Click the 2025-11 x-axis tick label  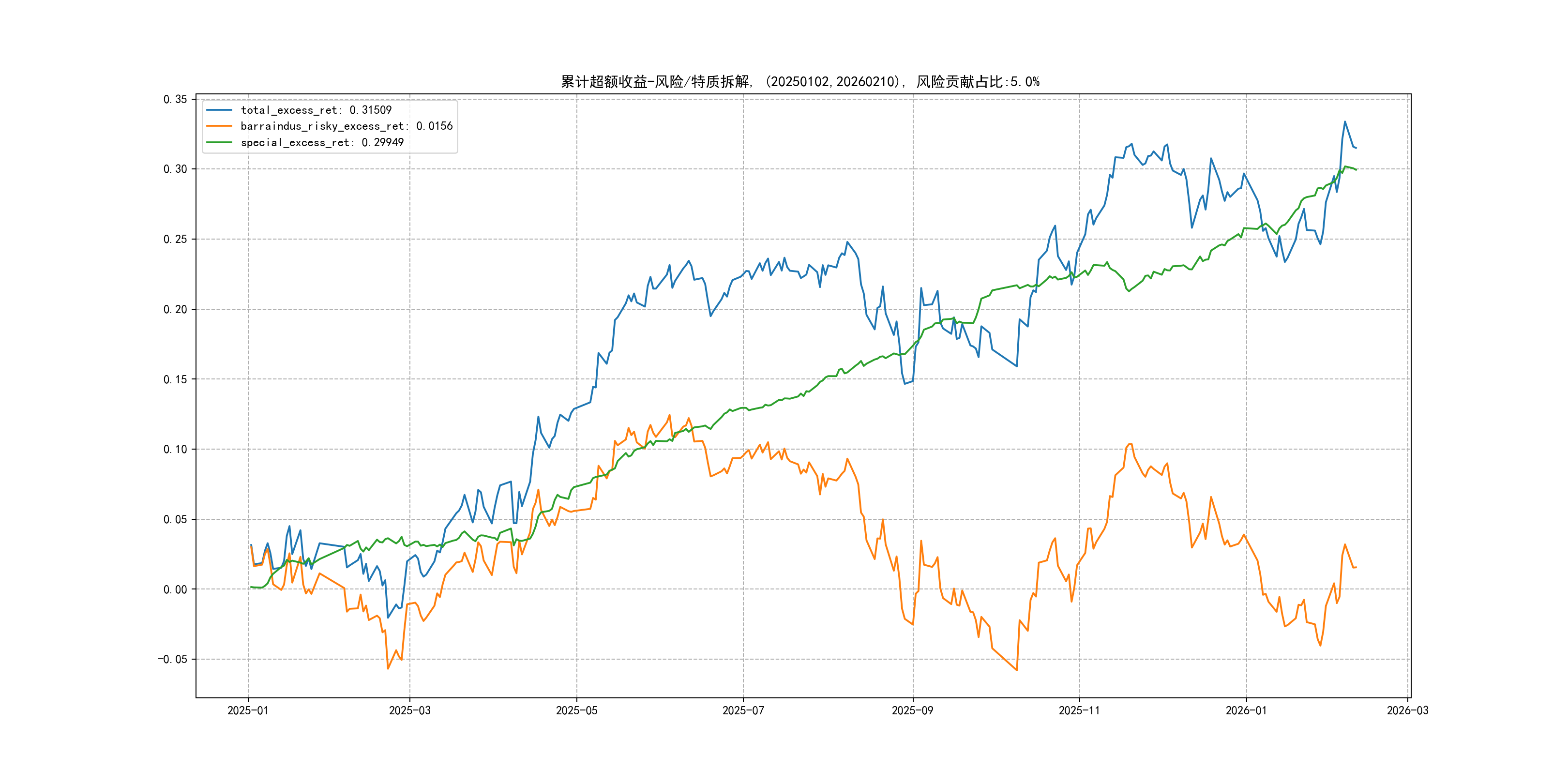click(1079, 710)
